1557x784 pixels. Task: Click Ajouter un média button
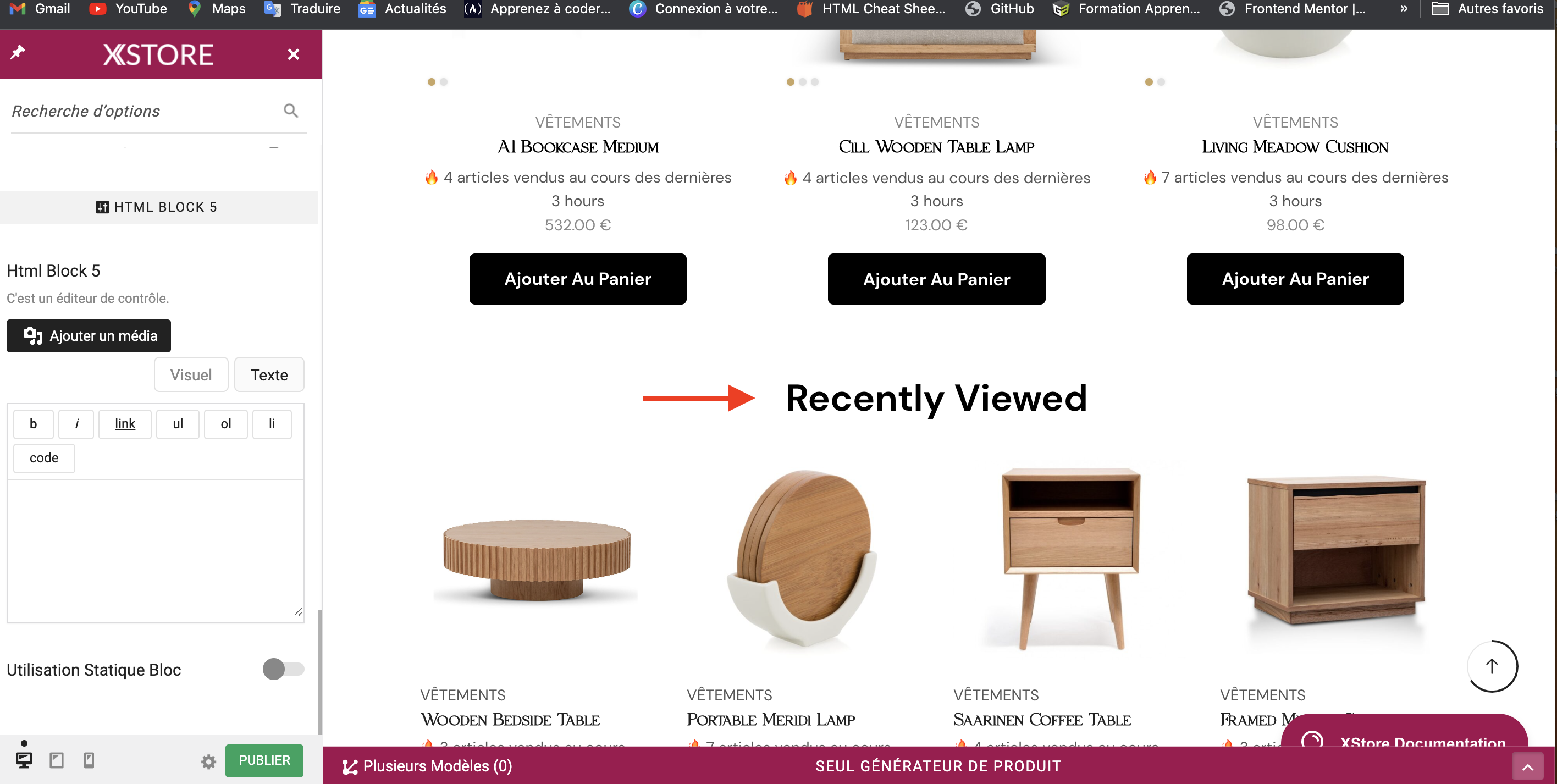pos(89,335)
